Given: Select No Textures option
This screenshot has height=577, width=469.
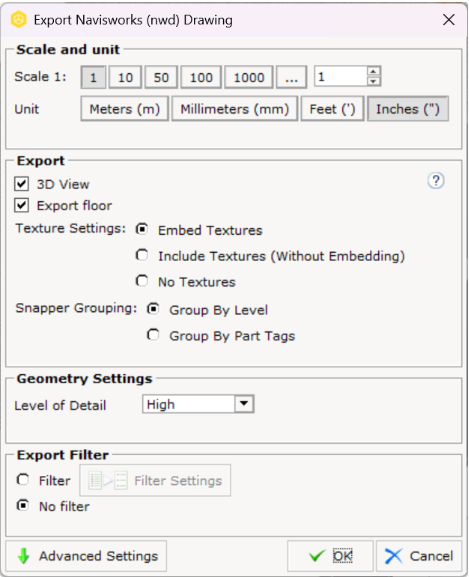Looking at the screenshot, I should point(142,281).
